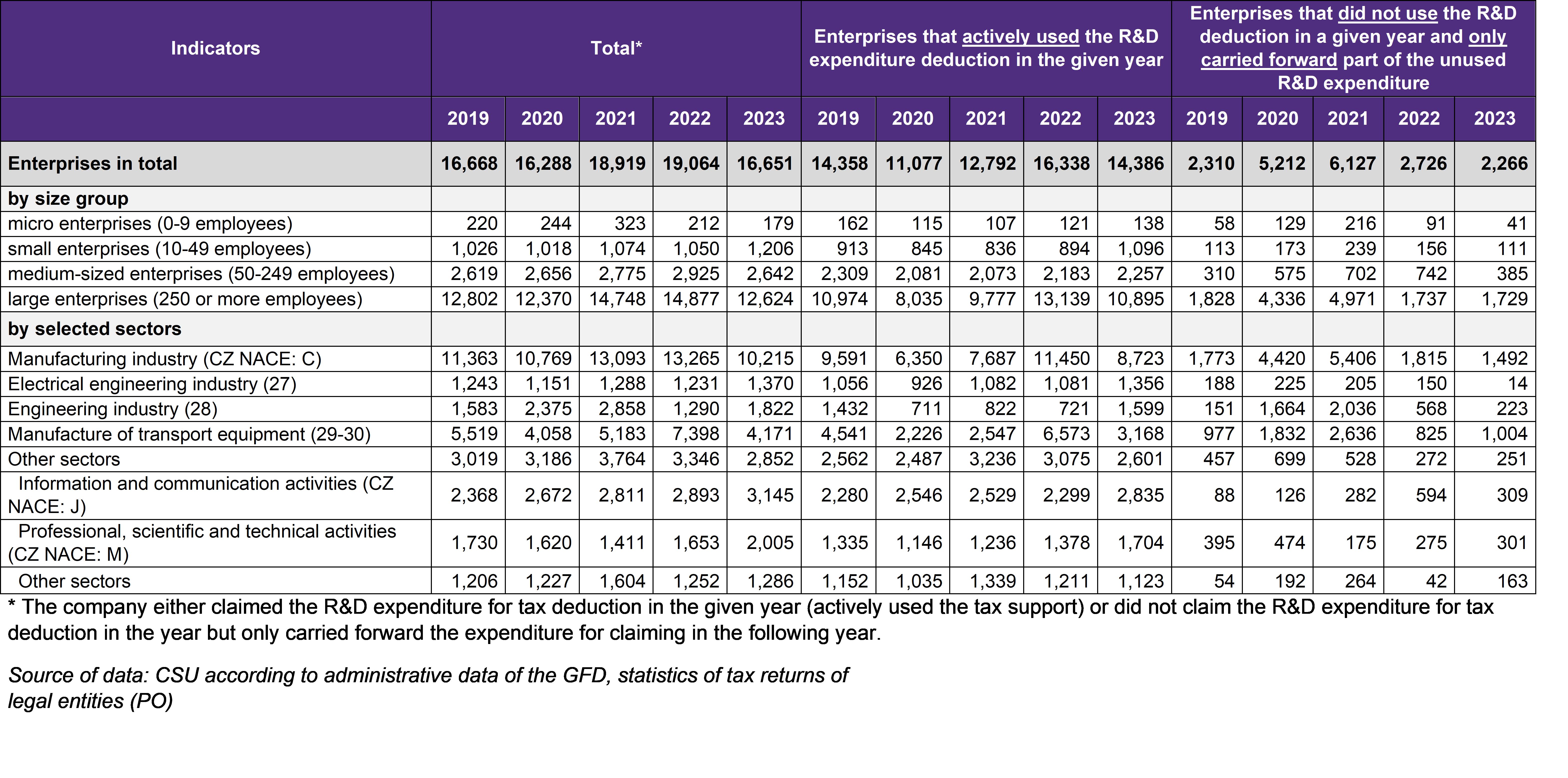1568x778 pixels.
Task: Click the 'actively used' R&D deduction header
Action: 986,48
